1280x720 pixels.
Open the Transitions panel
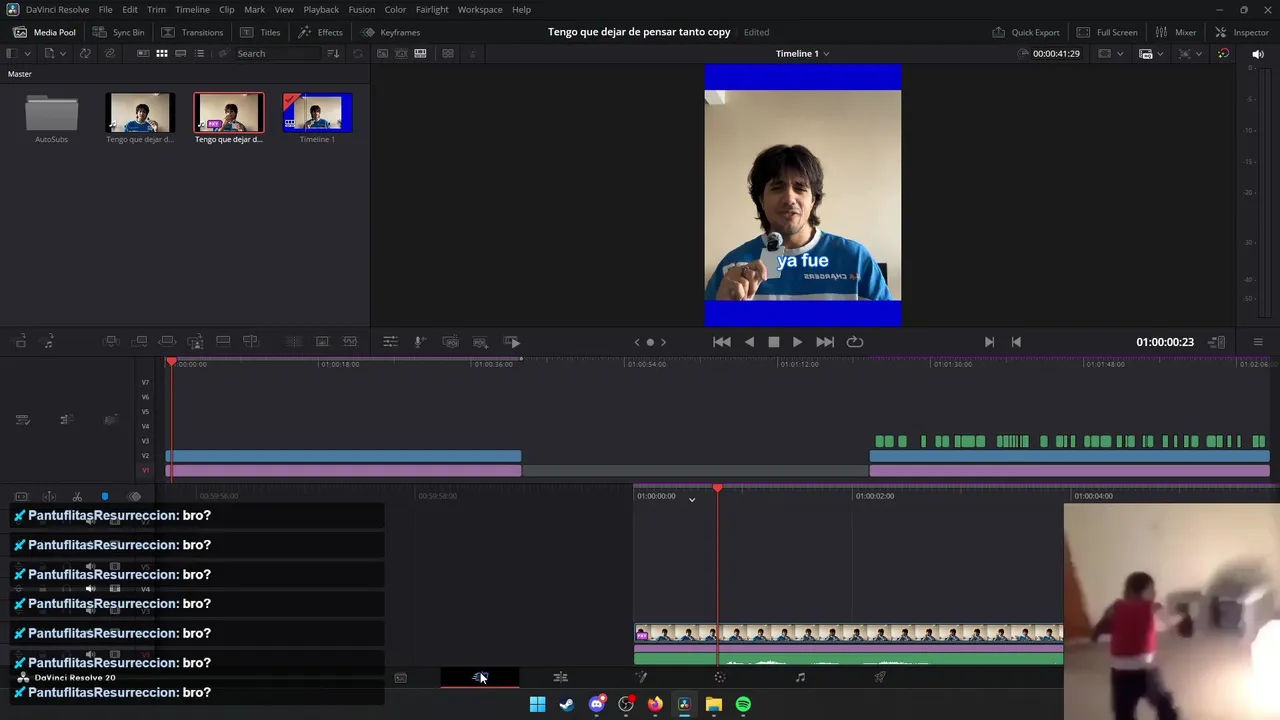192,32
